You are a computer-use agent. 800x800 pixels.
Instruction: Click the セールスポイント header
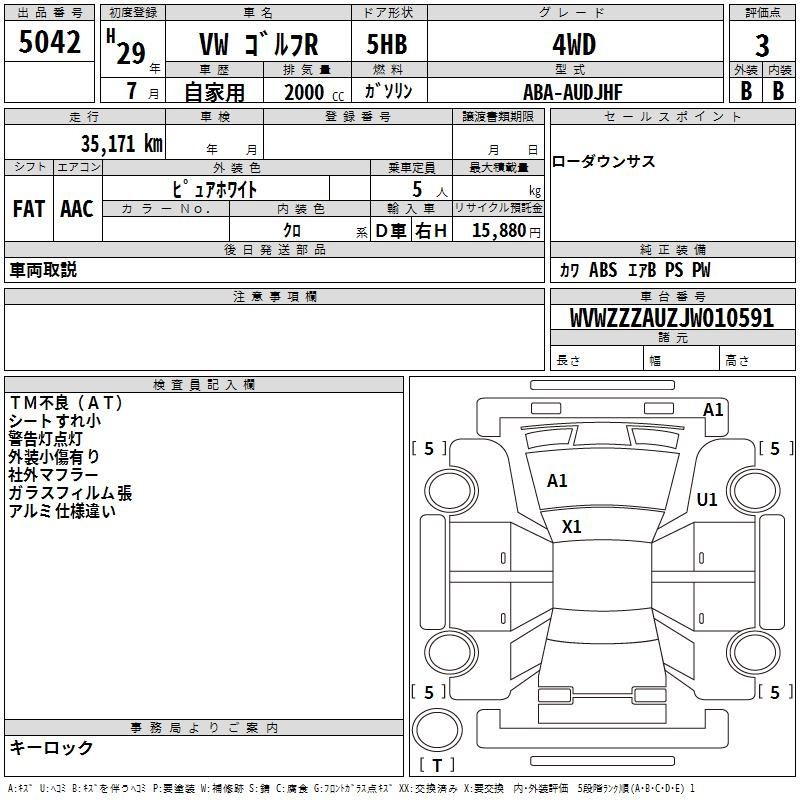coord(672,116)
